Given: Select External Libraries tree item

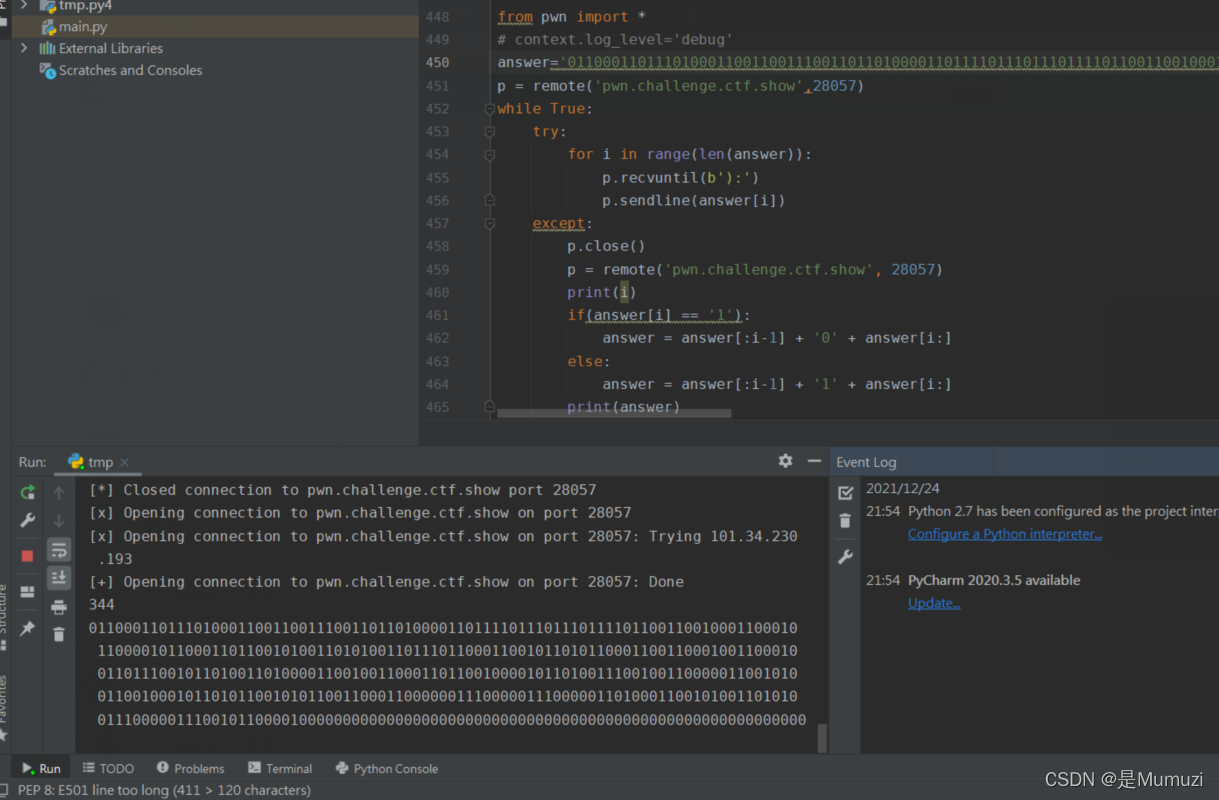Looking at the screenshot, I should pyautogui.click(x=110, y=48).
